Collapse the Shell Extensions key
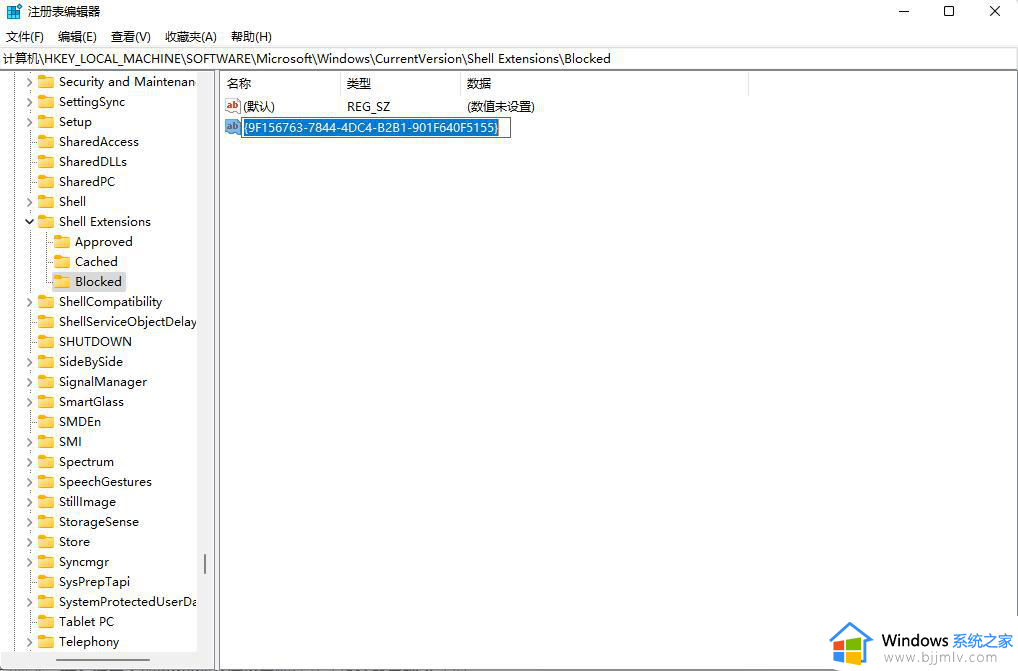Image resolution: width=1018 pixels, height=671 pixels. (29, 222)
